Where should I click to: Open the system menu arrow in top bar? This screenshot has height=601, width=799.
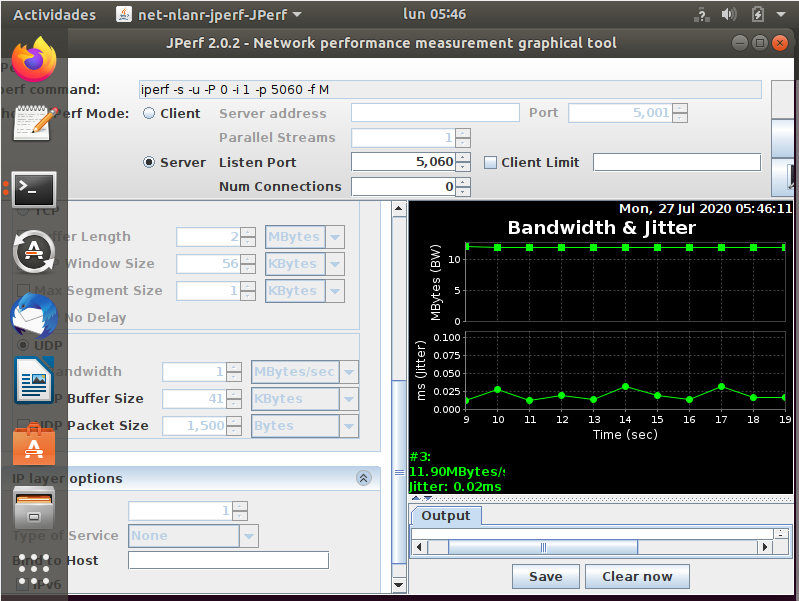[x=781, y=15]
